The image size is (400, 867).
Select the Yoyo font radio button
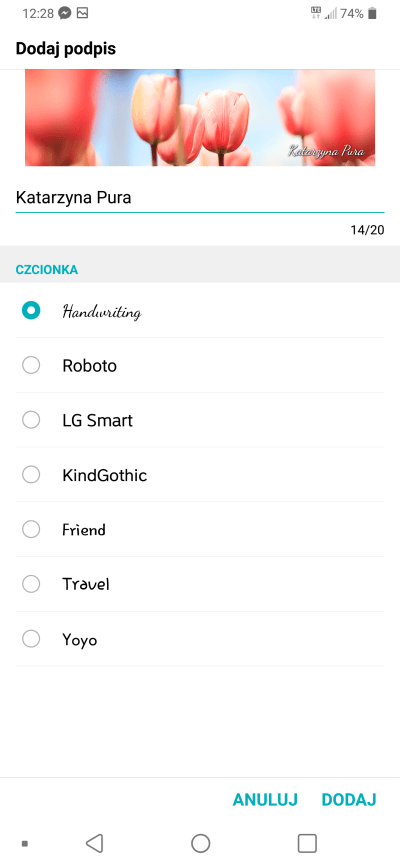[30, 639]
